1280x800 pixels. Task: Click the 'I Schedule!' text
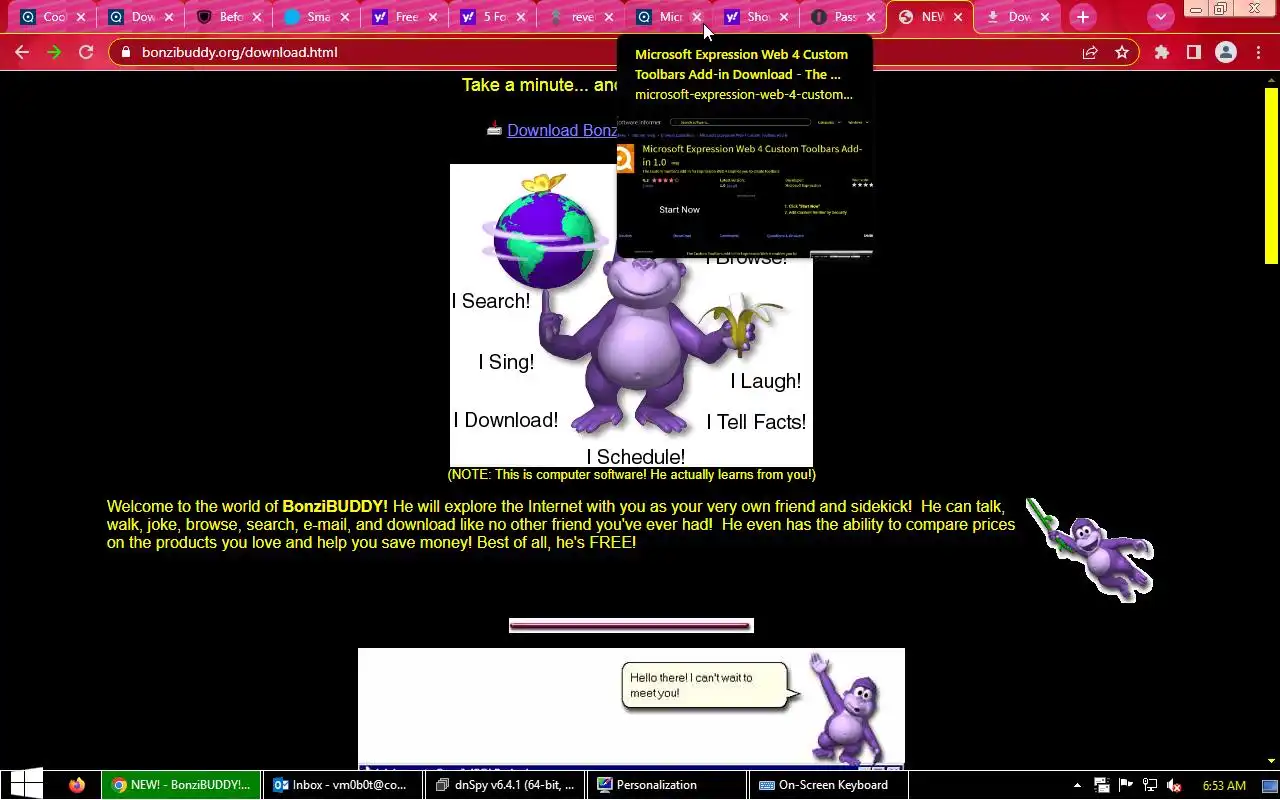635,457
